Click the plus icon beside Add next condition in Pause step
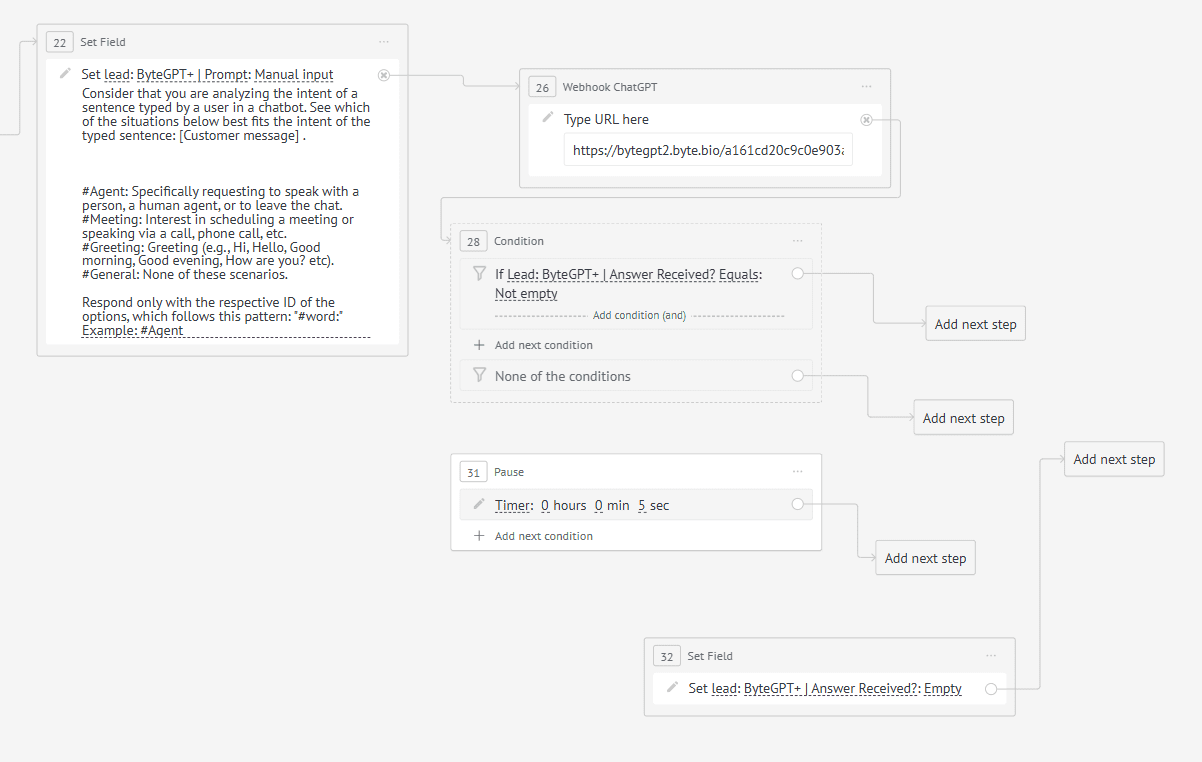The height and width of the screenshot is (762, 1202). tap(479, 536)
